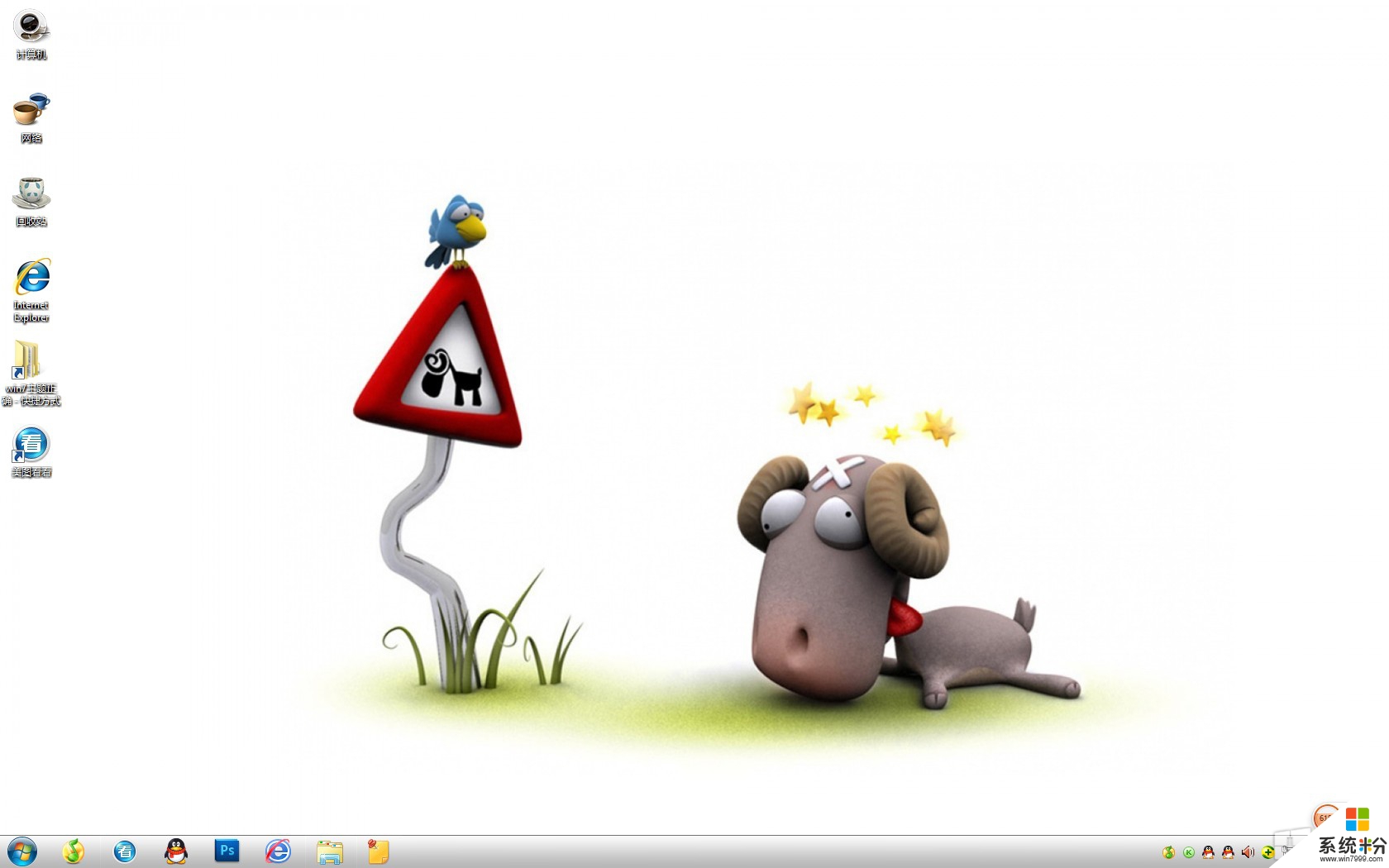Open the volume control slider
This screenshot has width=1389, height=868.
click(x=1248, y=852)
